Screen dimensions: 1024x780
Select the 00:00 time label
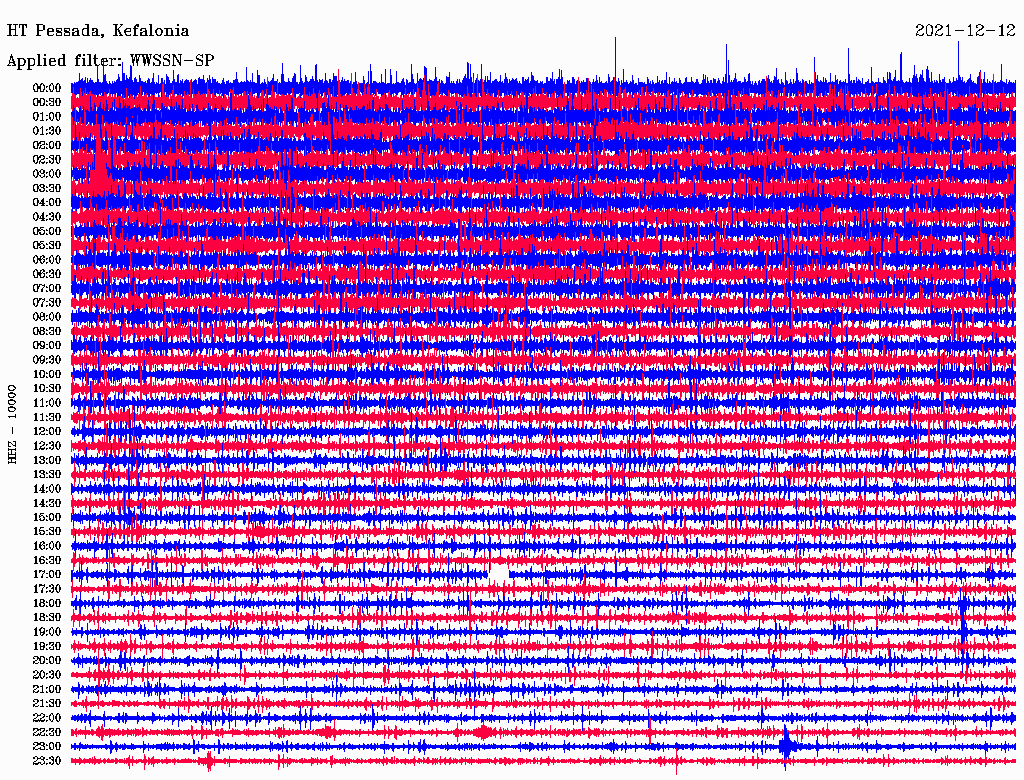click(47, 88)
